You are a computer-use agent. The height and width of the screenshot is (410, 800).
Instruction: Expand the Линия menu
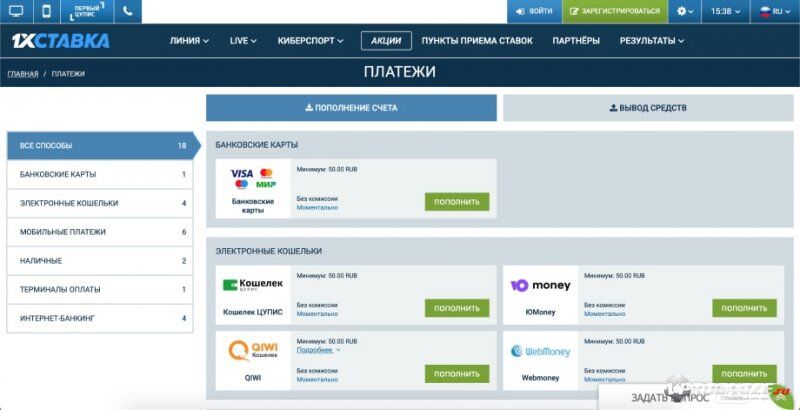click(189, 41)
